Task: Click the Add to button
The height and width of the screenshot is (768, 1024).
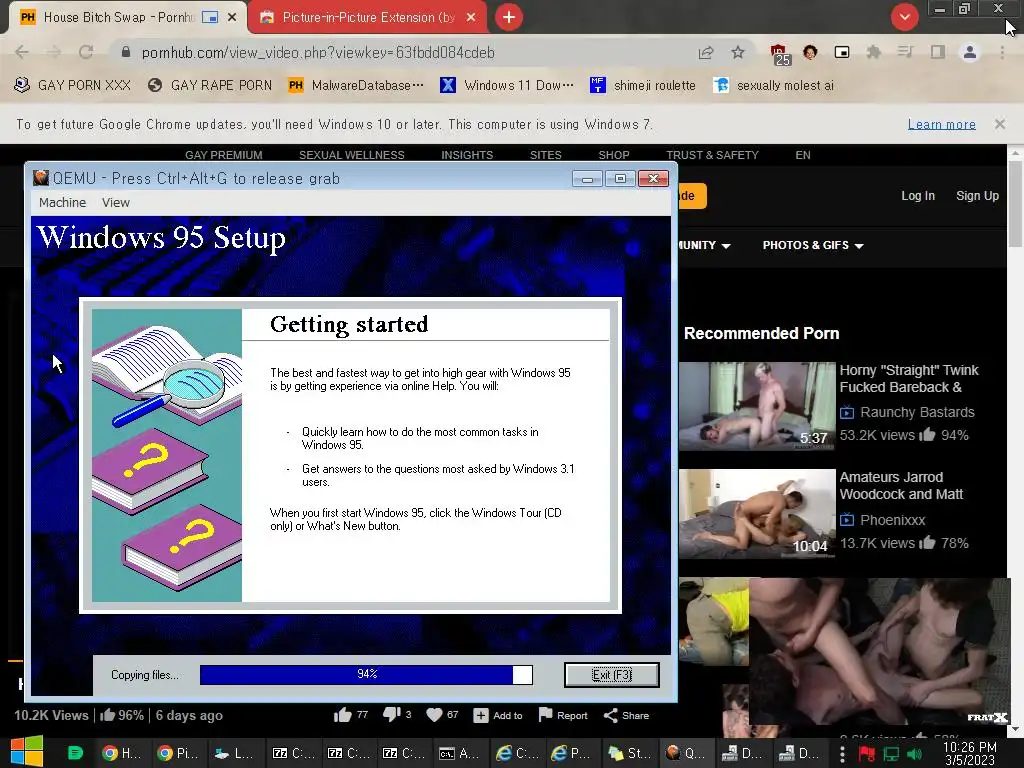Action: pyautogui.click(x=498, y=715)
